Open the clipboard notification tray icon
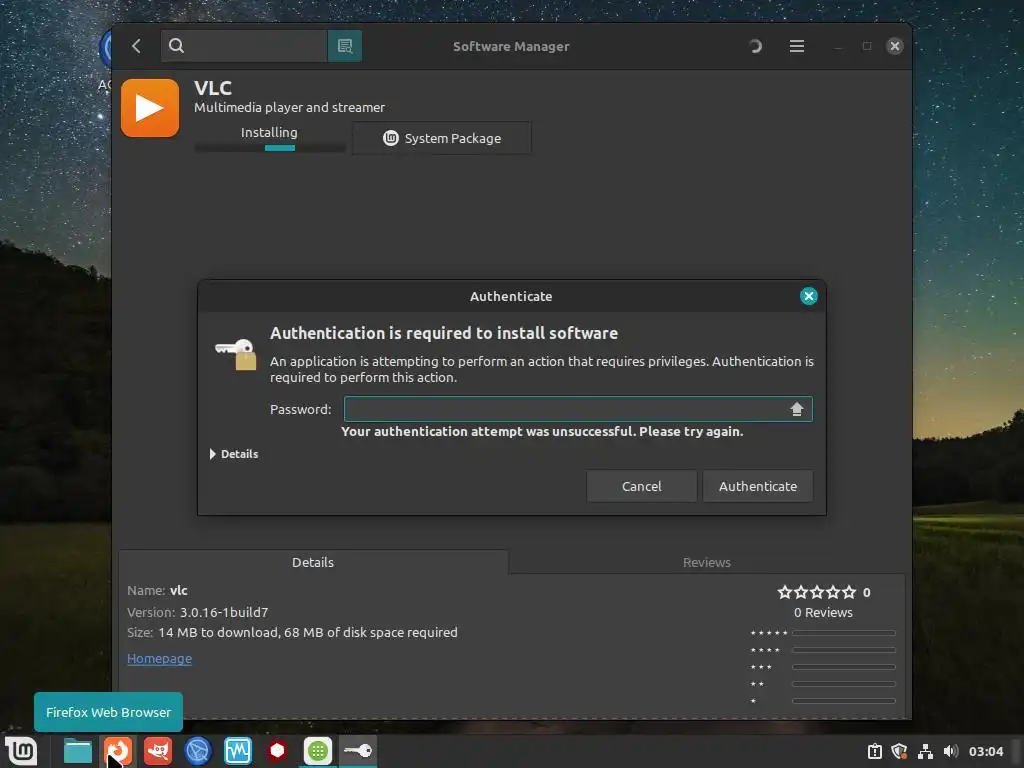The width and height of the screenshot is (1024, 768). [x=874, y=751]
